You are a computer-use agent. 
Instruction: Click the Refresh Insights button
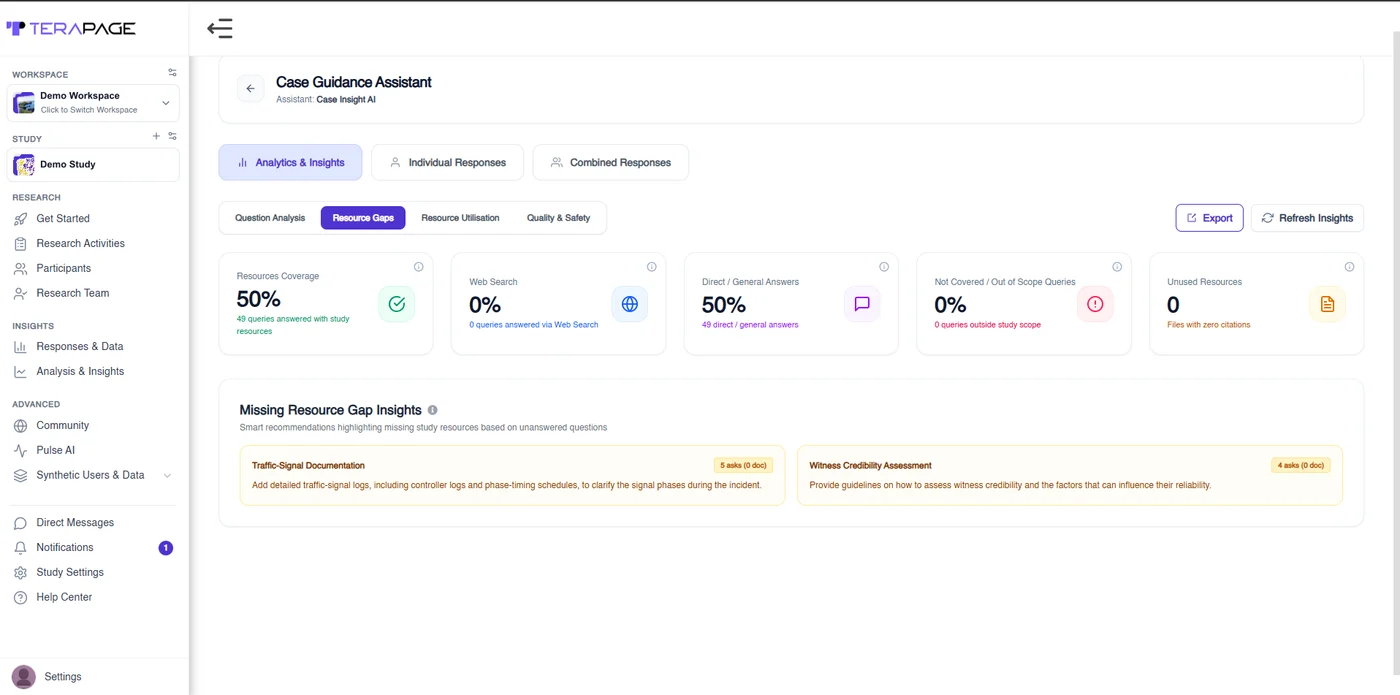click(x=1307, y=218)
